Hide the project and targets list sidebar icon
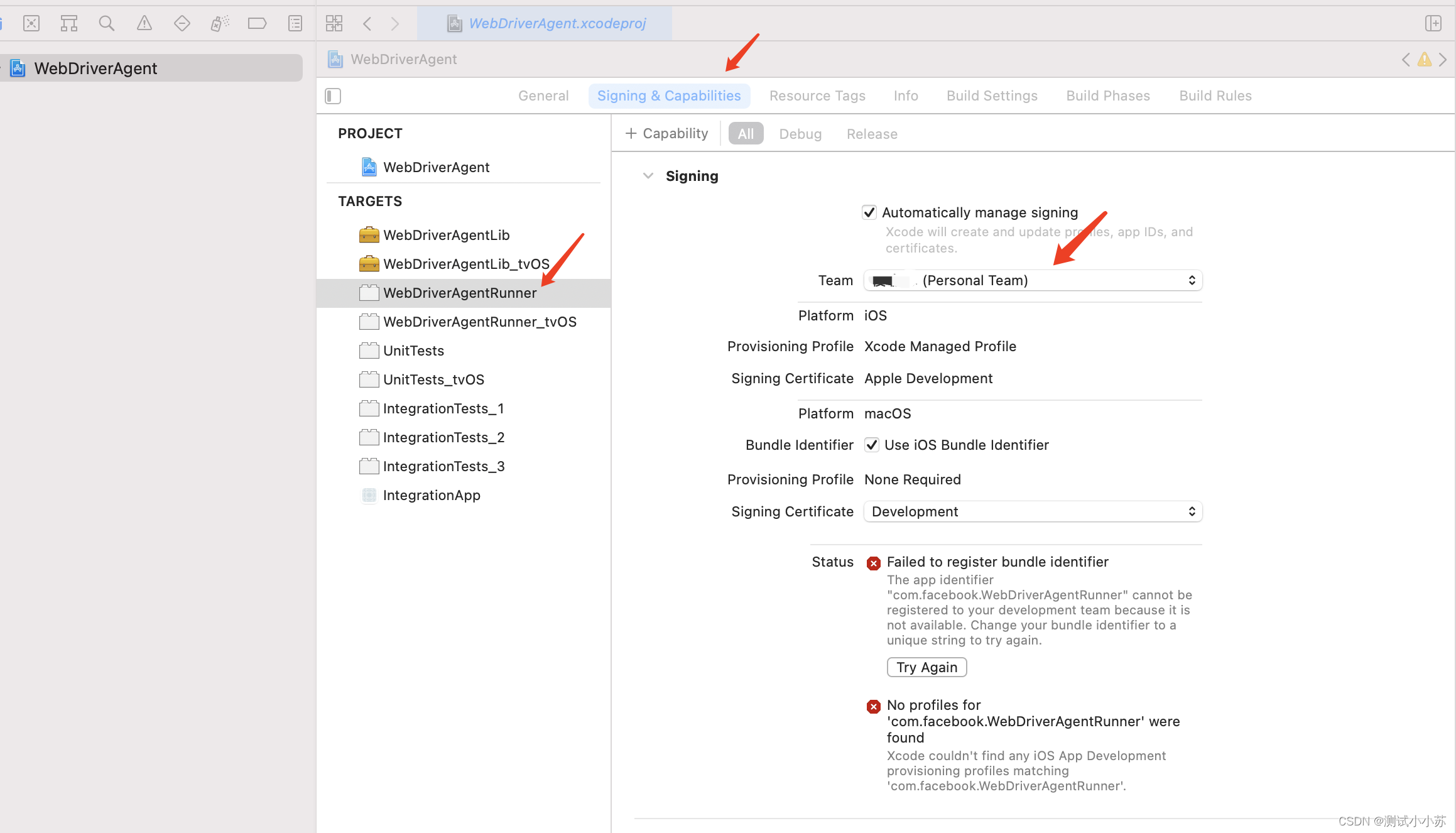 coord(333,96)
